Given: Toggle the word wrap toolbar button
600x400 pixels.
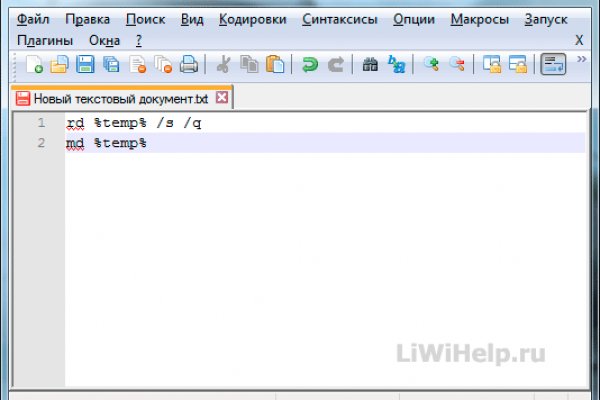Looking at the screenshot, I should pyautogui.click(x=552, y=65).
